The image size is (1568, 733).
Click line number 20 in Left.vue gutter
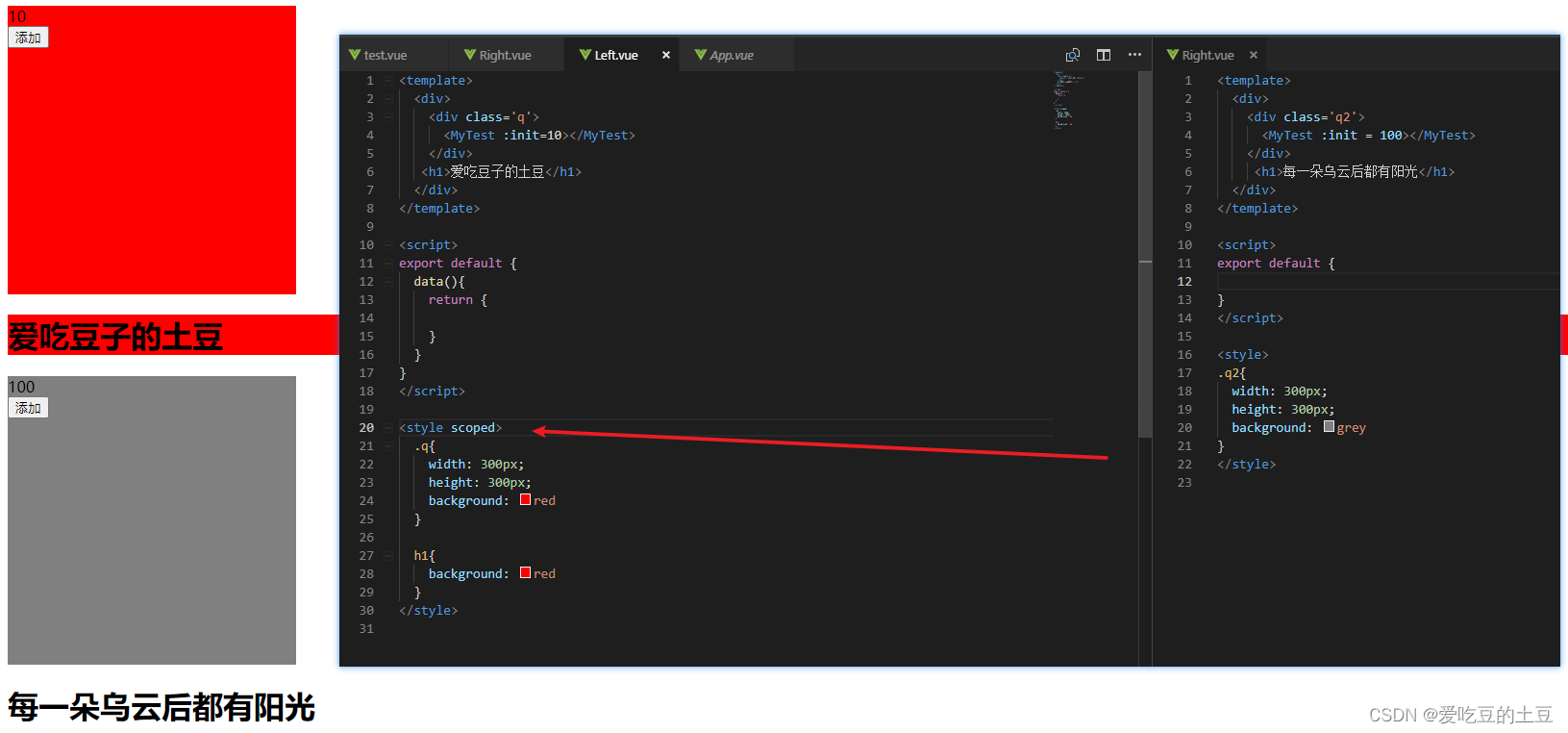pos(366,428)
